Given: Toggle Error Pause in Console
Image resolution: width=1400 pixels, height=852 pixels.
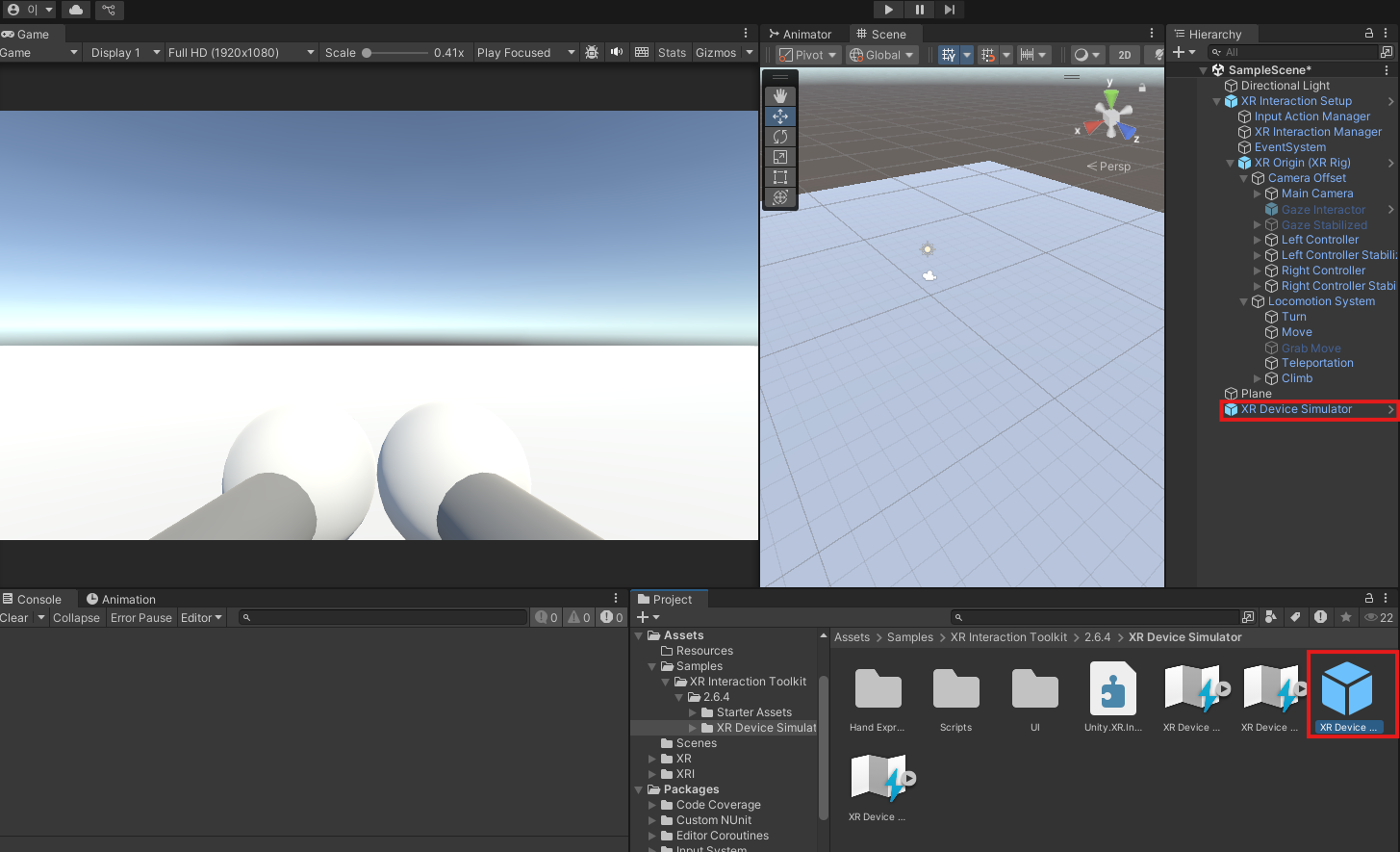Looking at the screenshot, I should pyautogui.click(x=140, y=617).
